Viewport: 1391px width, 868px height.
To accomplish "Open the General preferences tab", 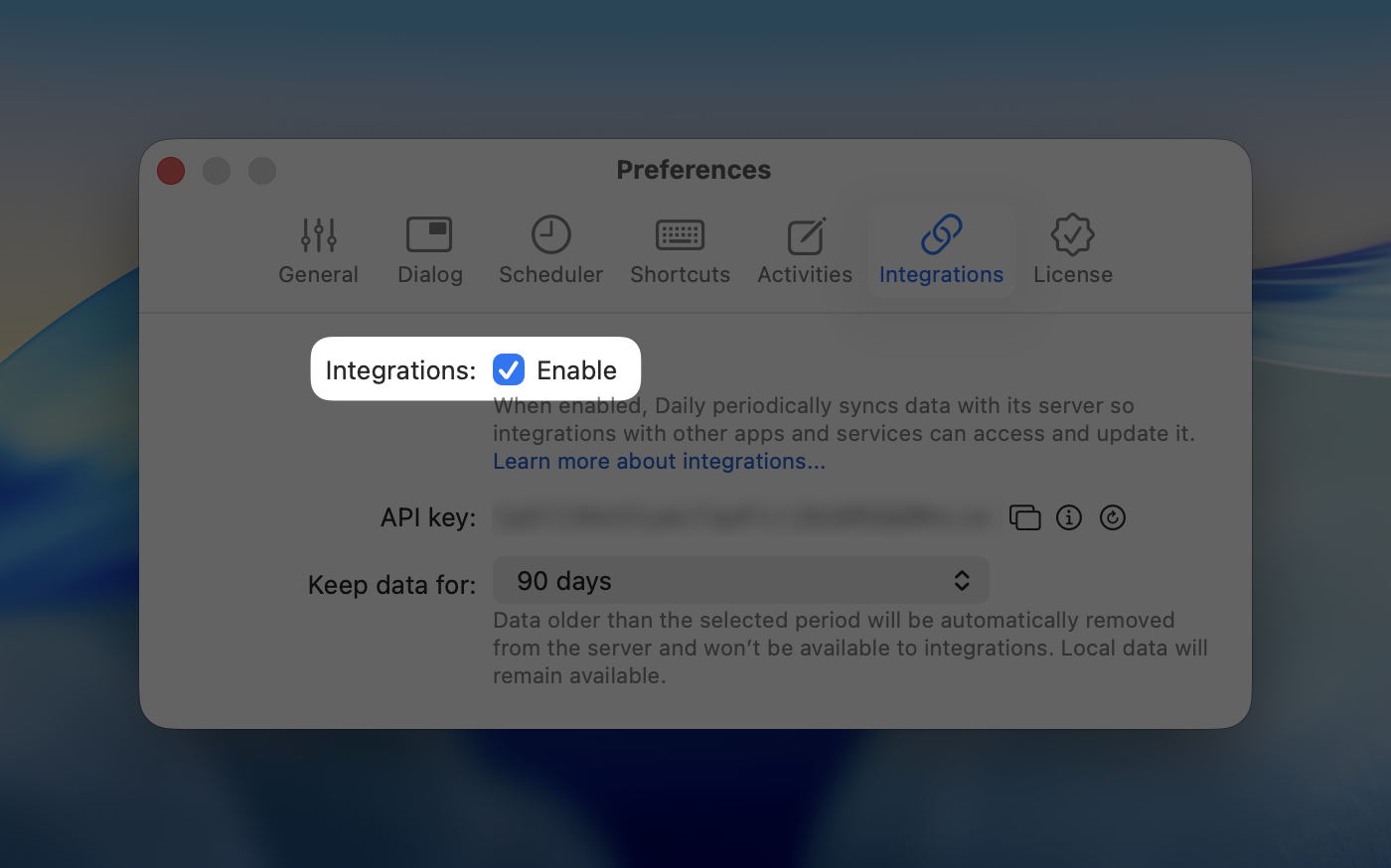I will point(318,250).
